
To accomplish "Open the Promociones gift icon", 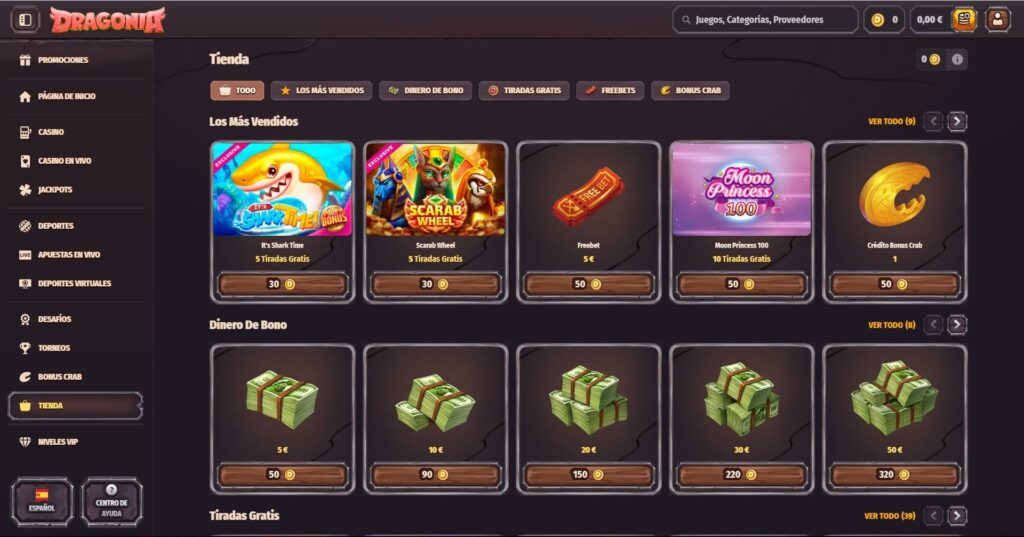I will [x=25, y=60].
